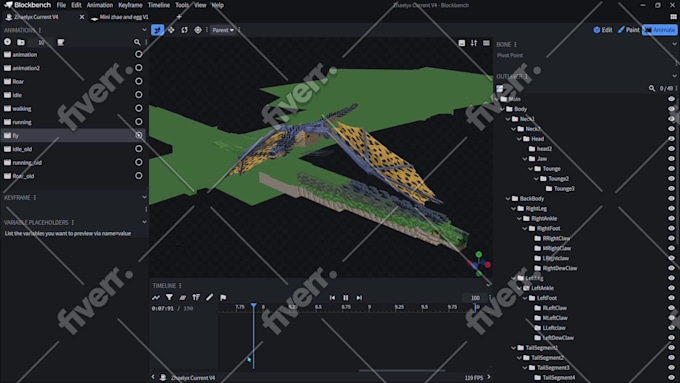Toggle play circle for walking animation
The height and width of the screenshot is (383, 680).
click(138, 108)
